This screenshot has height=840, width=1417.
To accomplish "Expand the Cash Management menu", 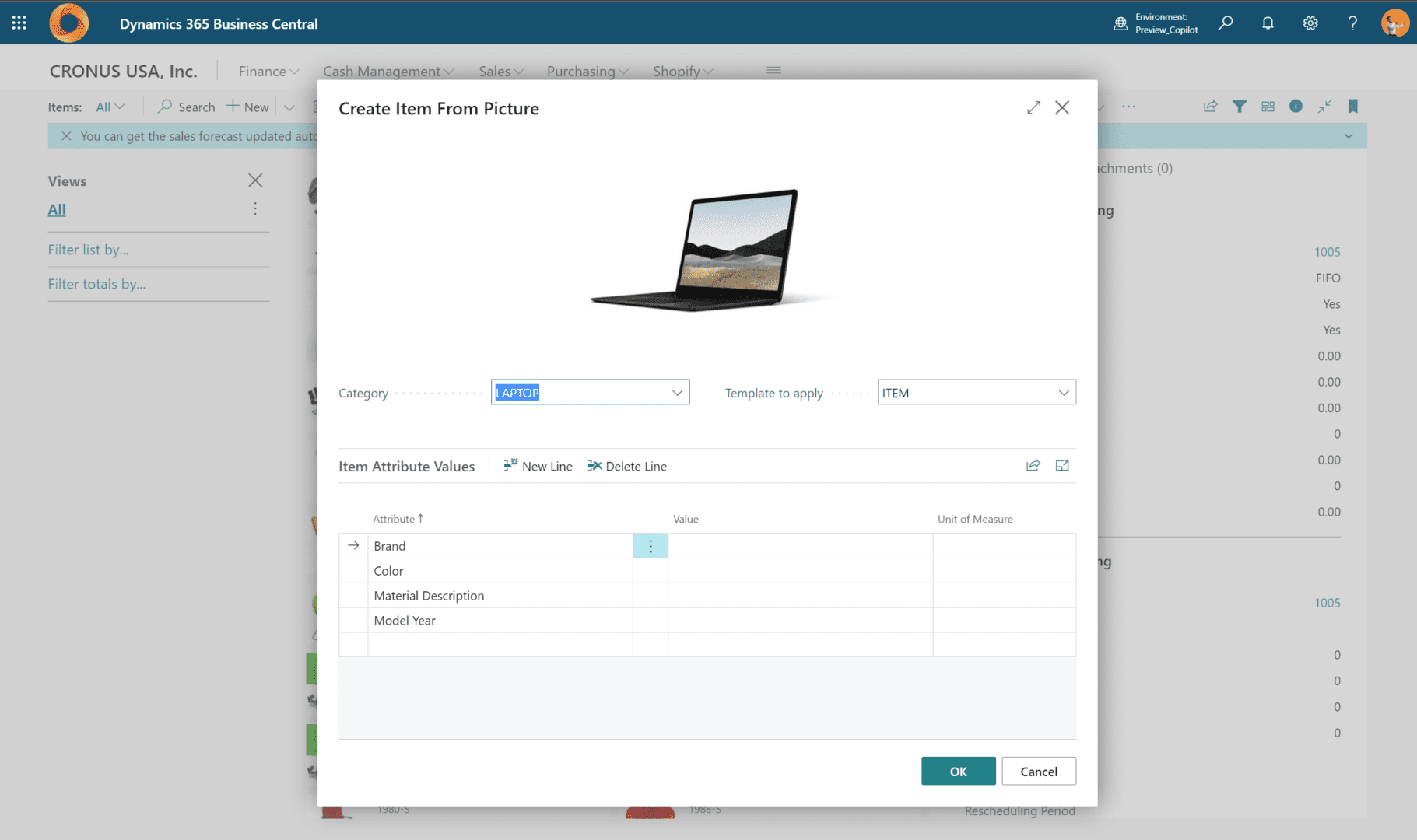I will point(388,71).
